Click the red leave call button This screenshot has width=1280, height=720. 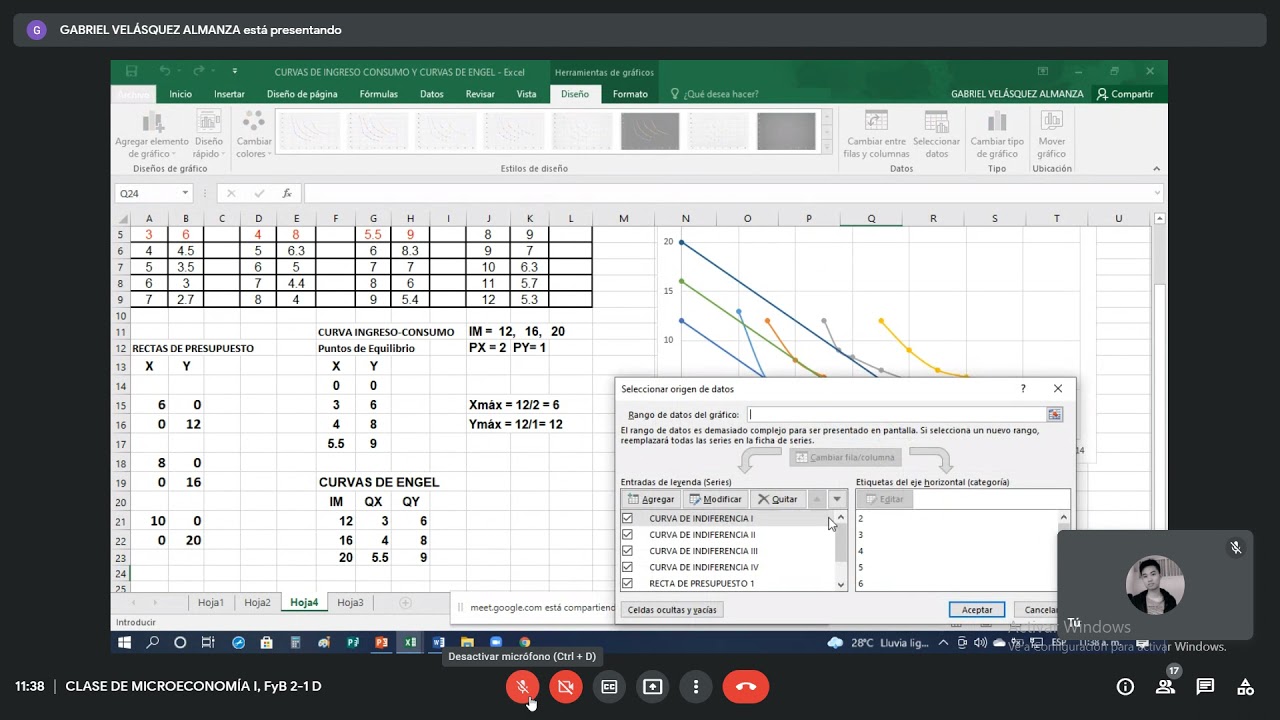click(x=745, y=686)
